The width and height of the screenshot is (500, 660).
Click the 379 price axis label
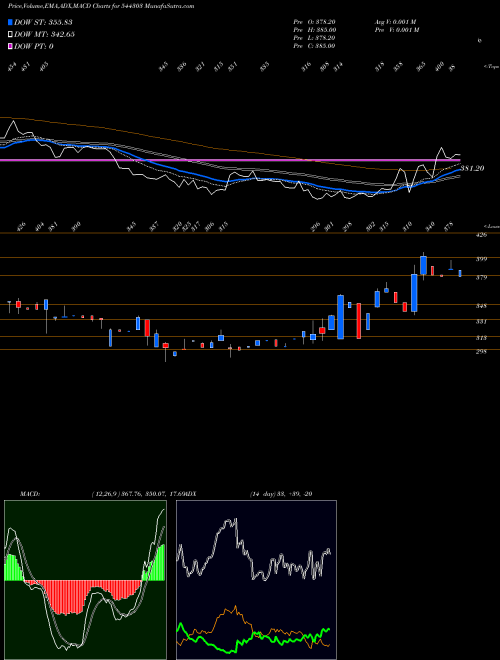[x=481, y=278]
